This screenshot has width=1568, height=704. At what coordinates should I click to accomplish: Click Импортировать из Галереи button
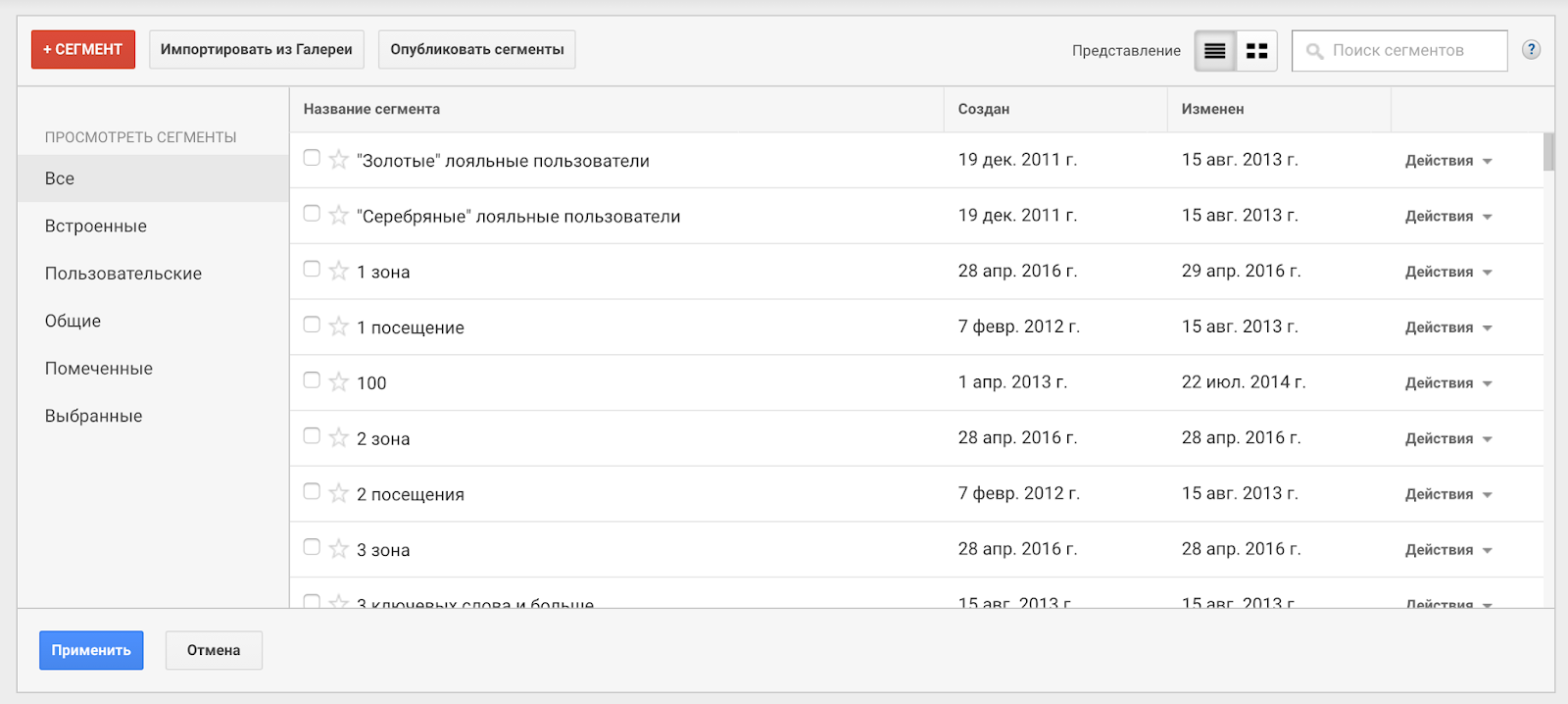pos(257,49)
